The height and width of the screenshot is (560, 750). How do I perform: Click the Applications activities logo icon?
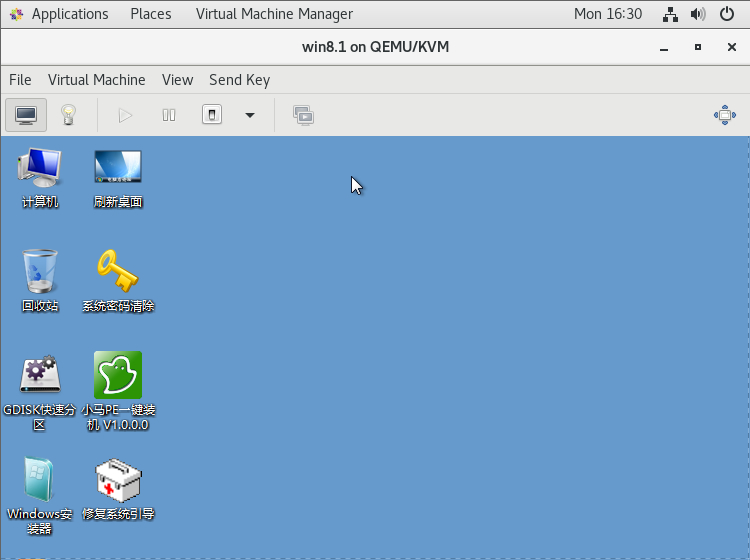click(16, 14)
